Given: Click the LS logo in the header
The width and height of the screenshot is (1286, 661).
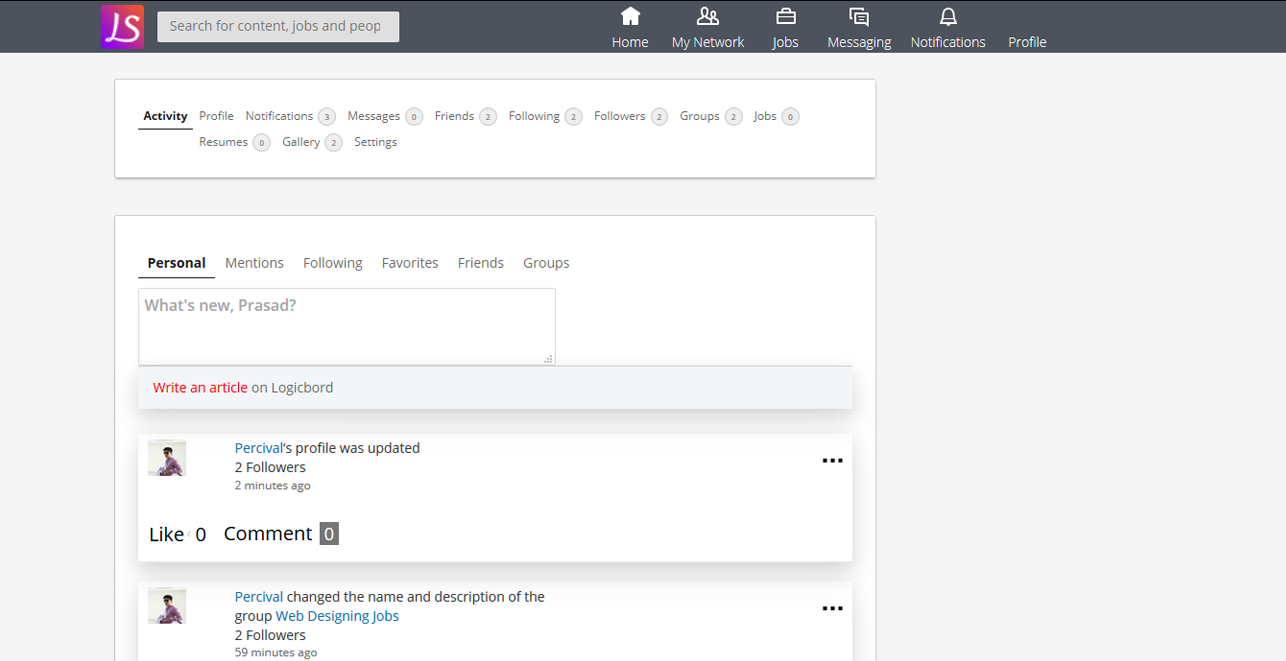Looking at the screenshot, I should click(122, 27).
